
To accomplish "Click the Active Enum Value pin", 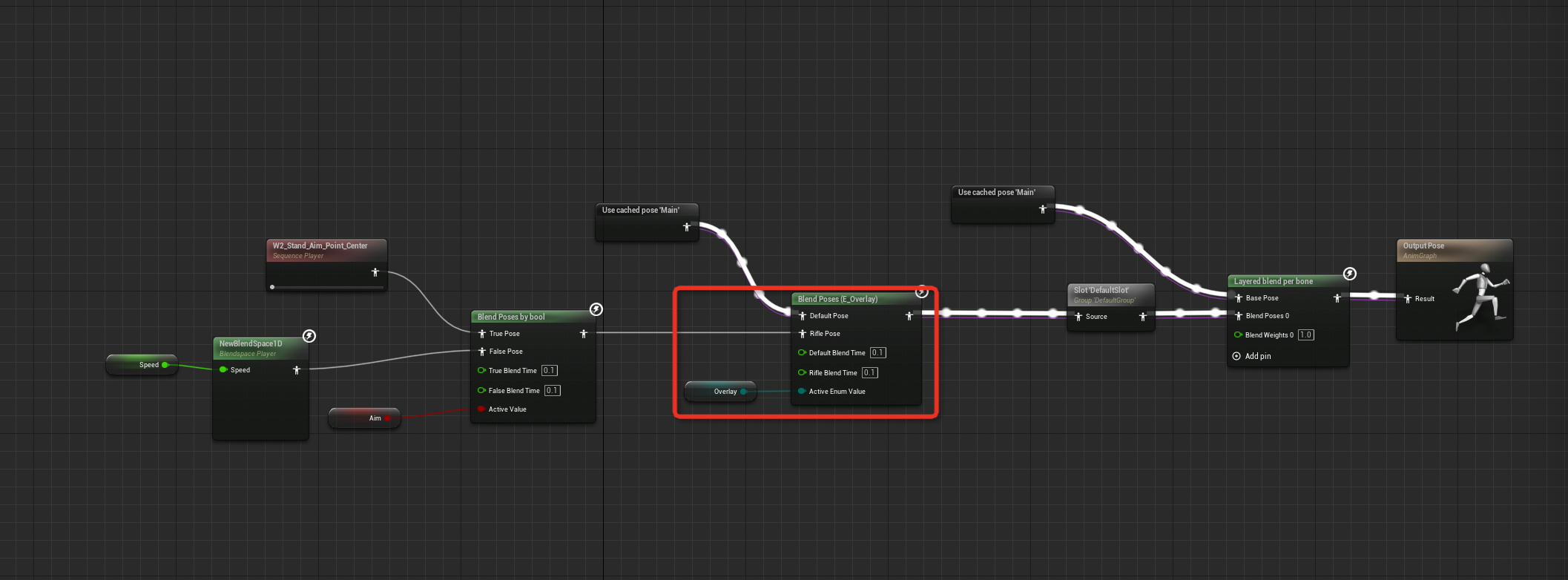I will pos(802,392).
